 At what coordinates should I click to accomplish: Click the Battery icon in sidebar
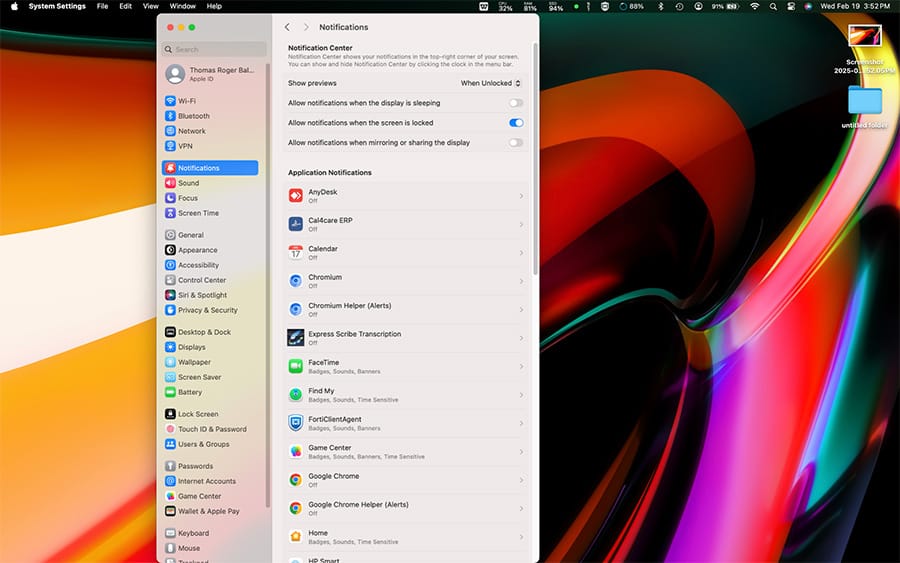pos(170,392)
